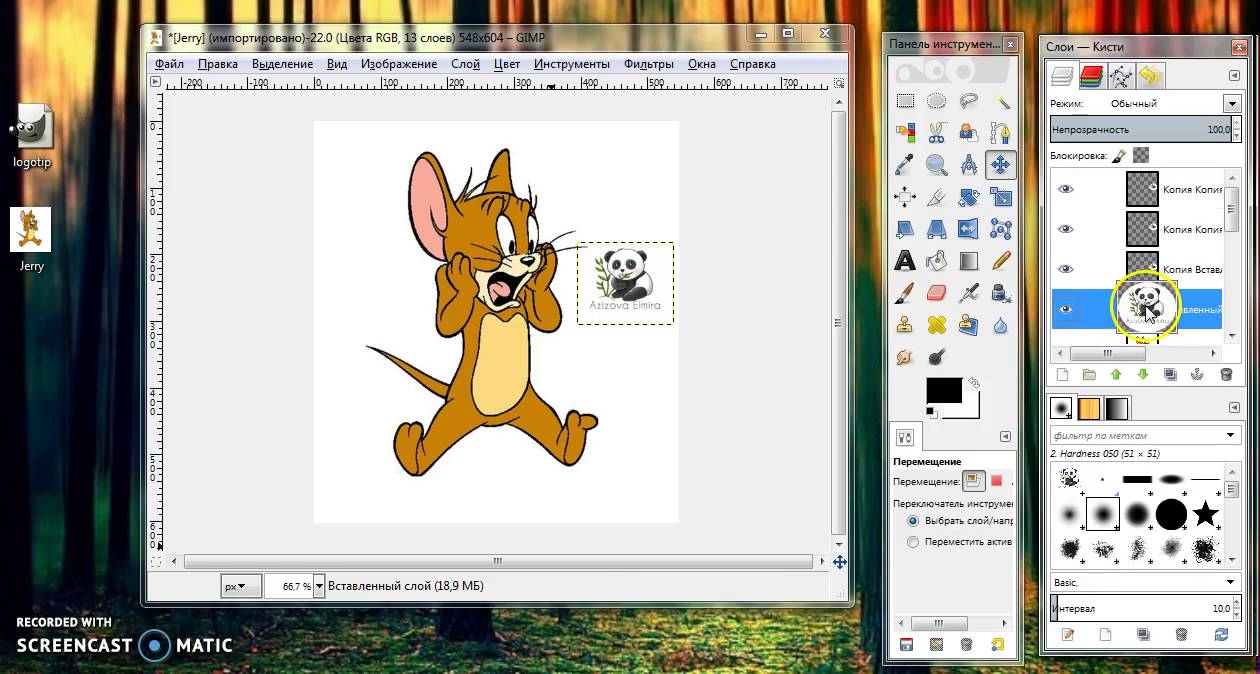The image size is (1260, 674).
Task: Open the zoom 66,7 % dropdown arrow
Action: tap(319, 587)
